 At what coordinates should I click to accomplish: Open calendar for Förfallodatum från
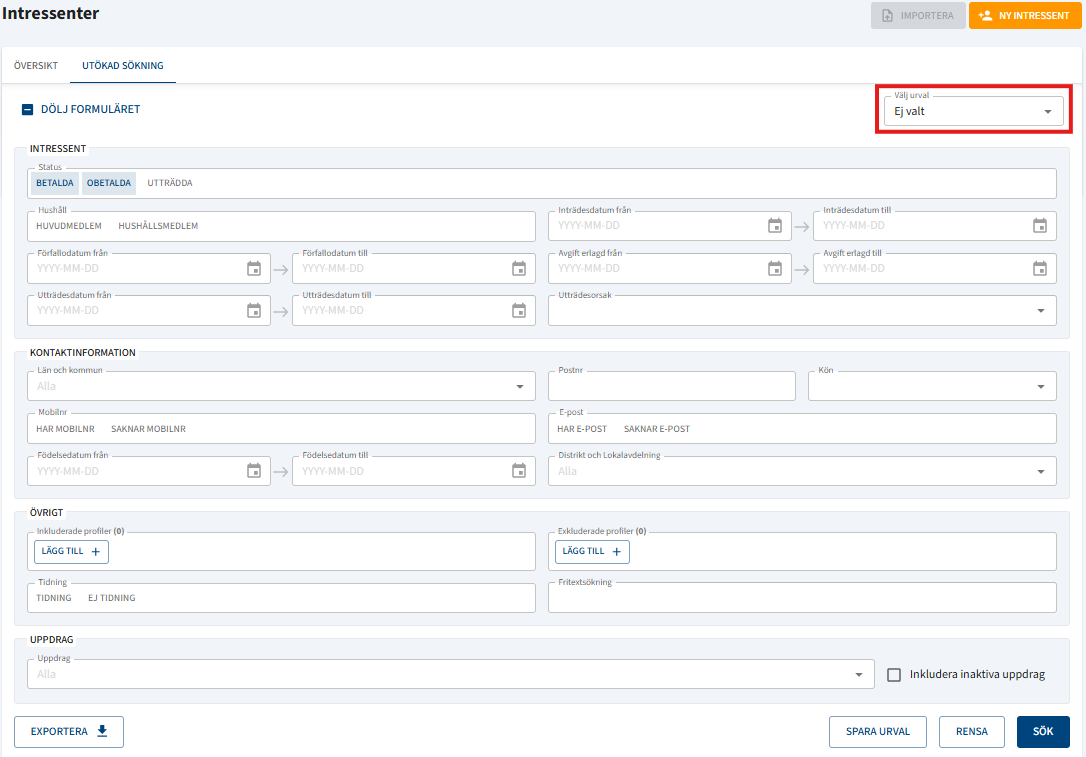(x=254, y=269)
